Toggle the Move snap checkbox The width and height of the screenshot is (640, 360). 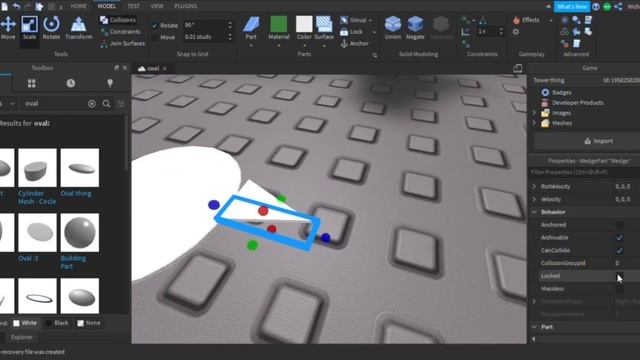[x=154, y=37]
